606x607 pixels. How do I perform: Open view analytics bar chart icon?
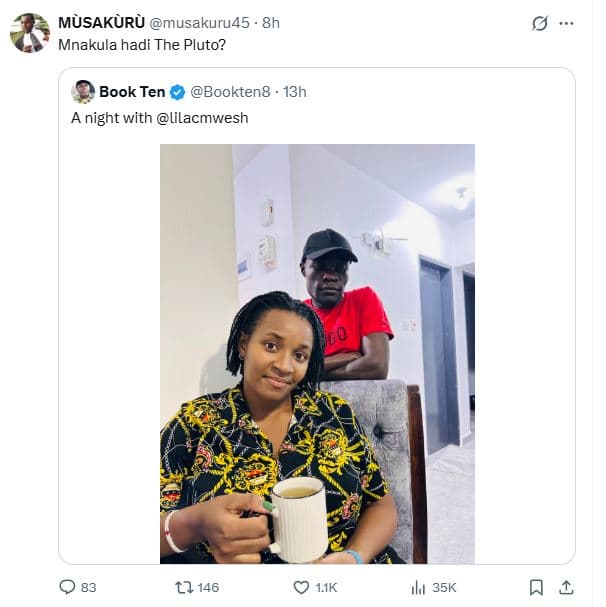419,587
